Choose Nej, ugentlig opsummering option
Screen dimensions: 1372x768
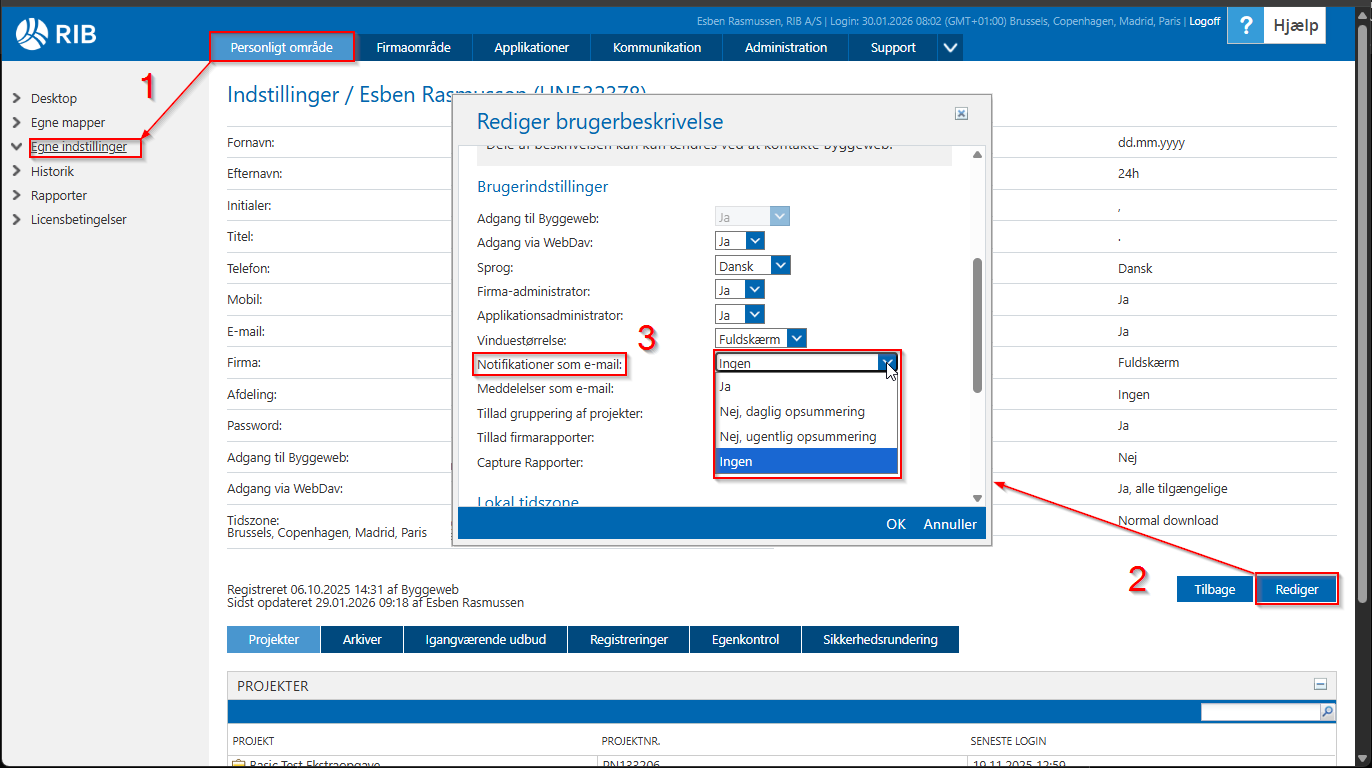[x=806, y=436]
